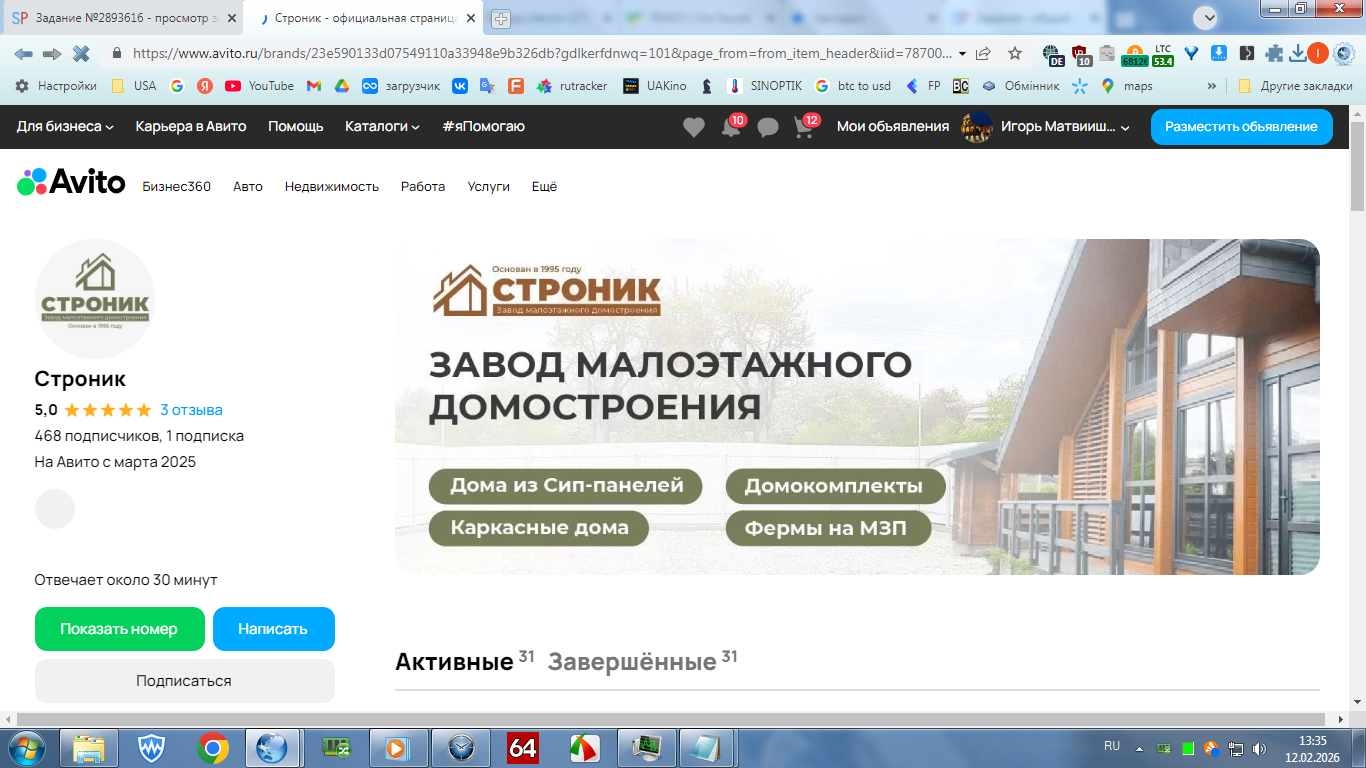Open maps bookmark
Viewport: 1366px width, 768px height.
coord(1126,86)
